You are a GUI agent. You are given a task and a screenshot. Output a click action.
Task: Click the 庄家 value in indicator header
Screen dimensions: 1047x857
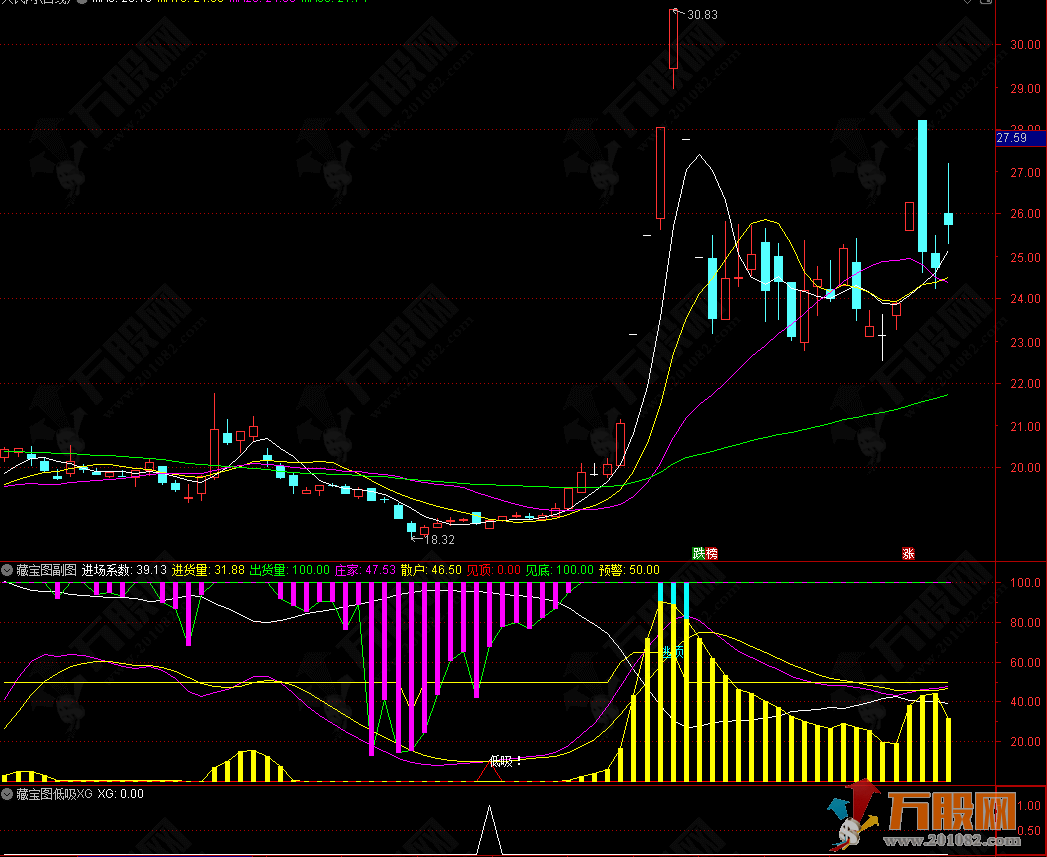click(364, 570)
